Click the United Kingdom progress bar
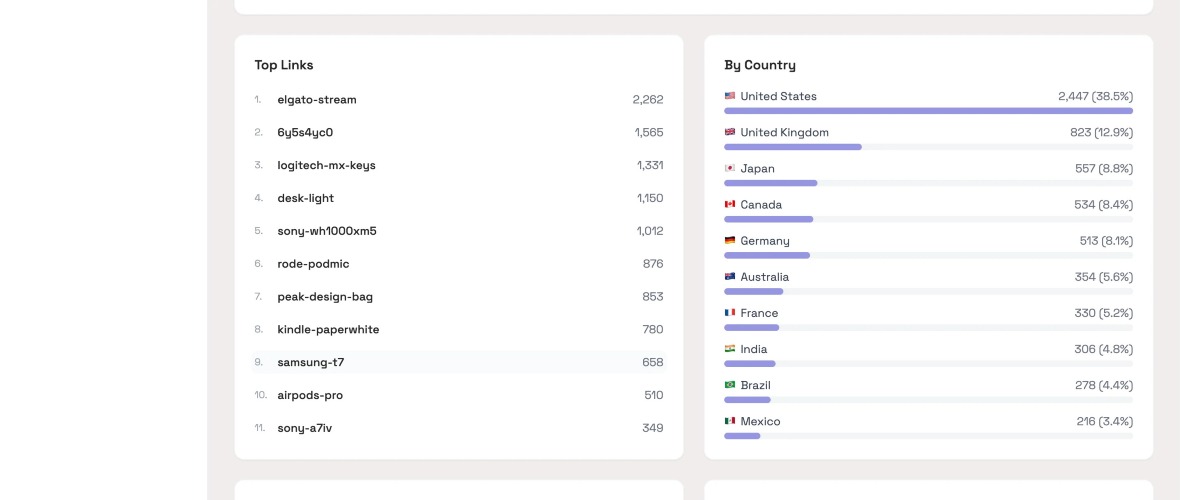The image size is (1180, 500). 793,147
